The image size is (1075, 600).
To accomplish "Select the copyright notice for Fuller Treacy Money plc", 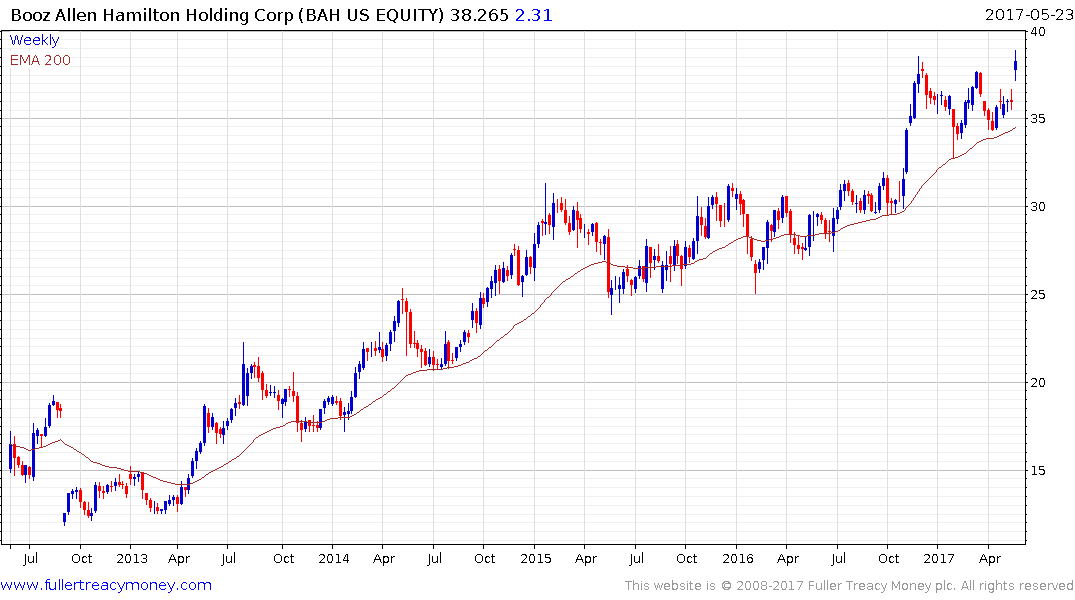I will coord(849,586).
